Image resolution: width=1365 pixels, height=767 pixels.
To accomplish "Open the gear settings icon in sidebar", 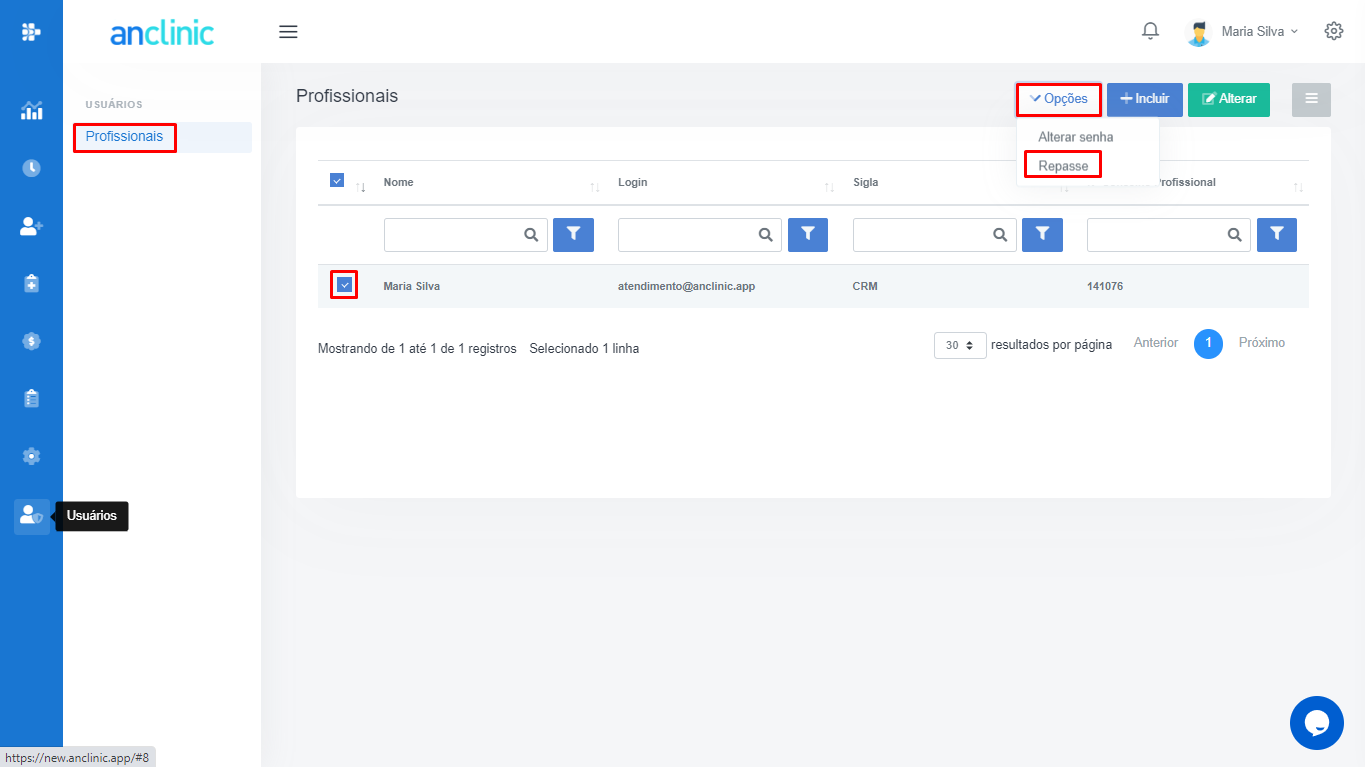I will coord(31,456).
